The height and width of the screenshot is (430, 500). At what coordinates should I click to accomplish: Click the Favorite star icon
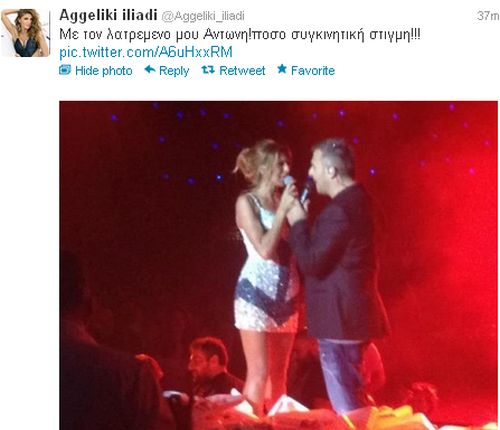[x=282, y=69]
